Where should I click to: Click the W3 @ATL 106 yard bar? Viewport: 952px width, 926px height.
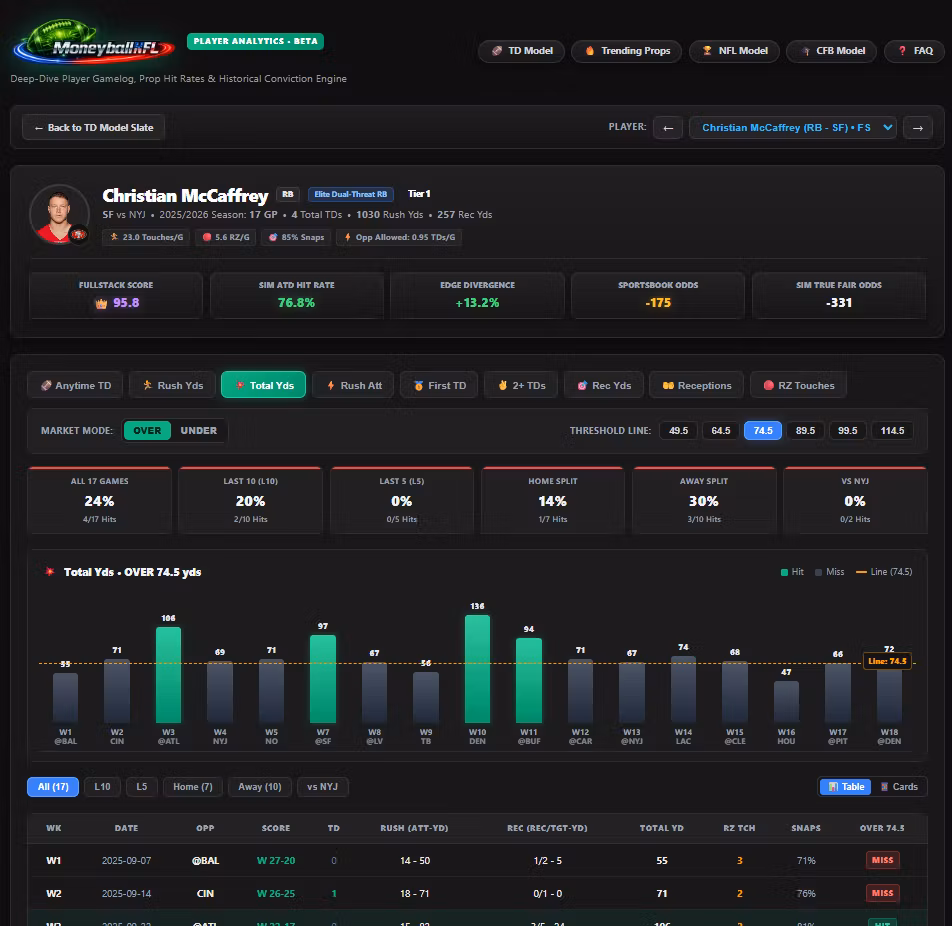coord(168,675)
